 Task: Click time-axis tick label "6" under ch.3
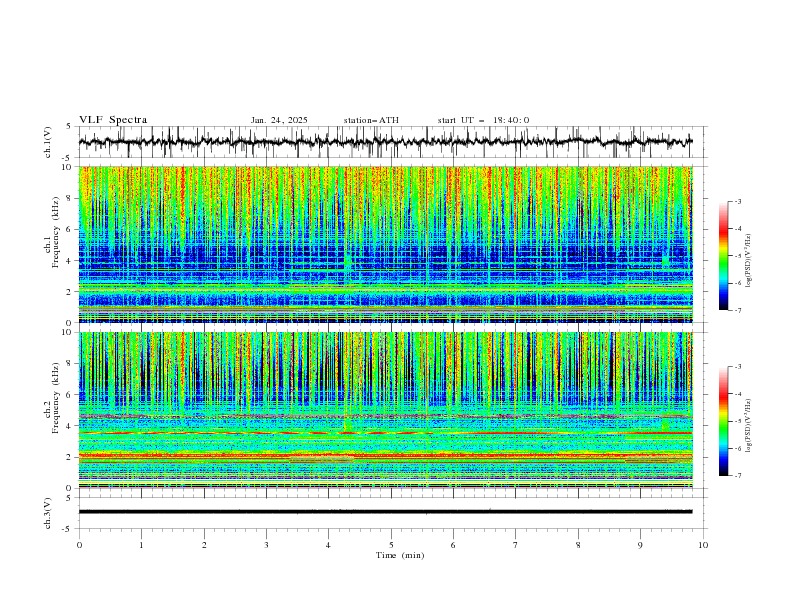click(453, 545)
